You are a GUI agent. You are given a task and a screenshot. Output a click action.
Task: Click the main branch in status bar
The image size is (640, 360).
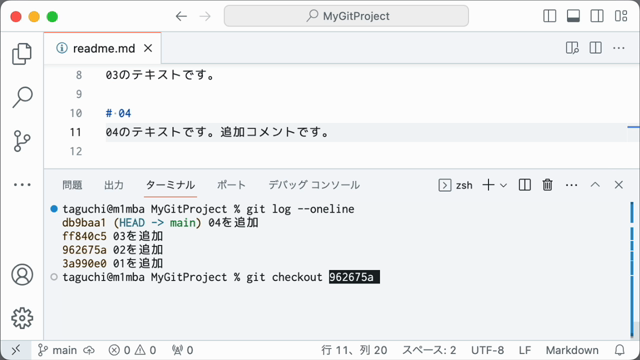(58, 350)
